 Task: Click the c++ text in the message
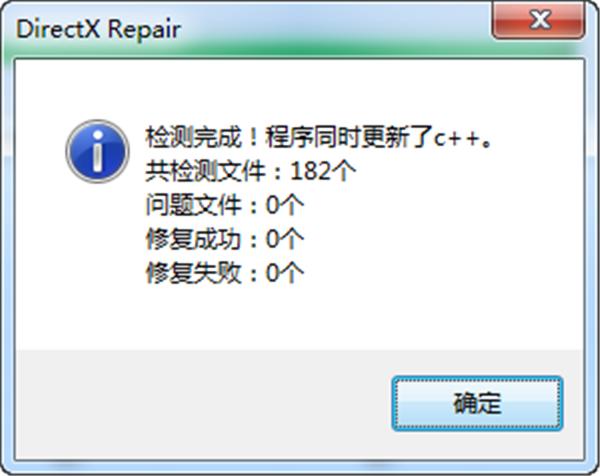coord(457,139)
